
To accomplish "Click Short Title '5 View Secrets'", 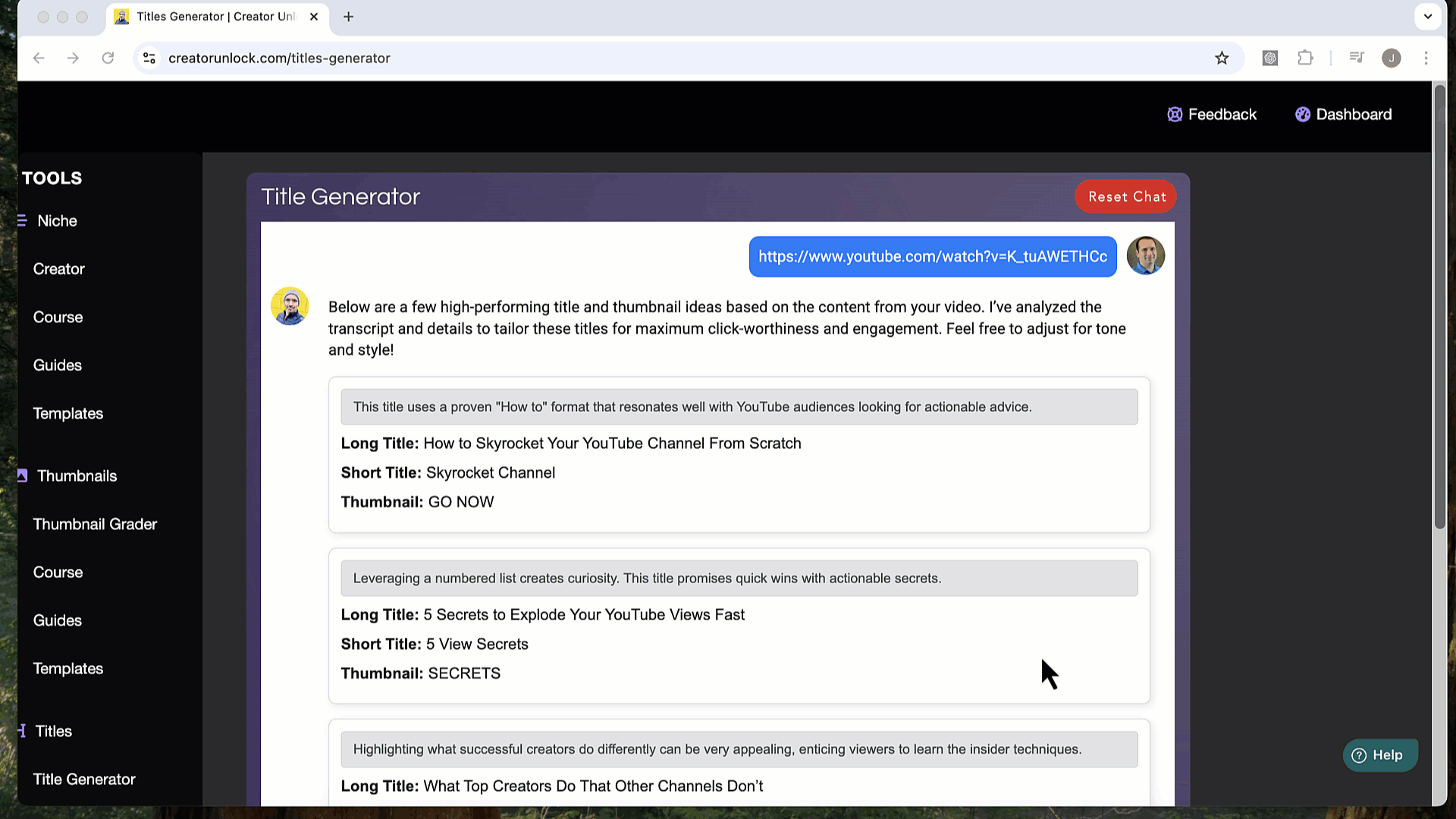I will (477, 645).
